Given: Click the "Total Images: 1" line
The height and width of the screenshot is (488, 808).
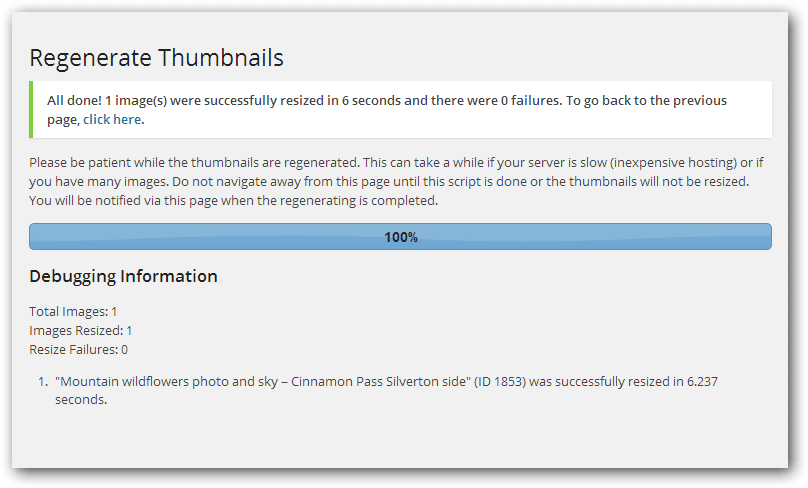Looking at the screenshot, I should [x=73, y=312].
